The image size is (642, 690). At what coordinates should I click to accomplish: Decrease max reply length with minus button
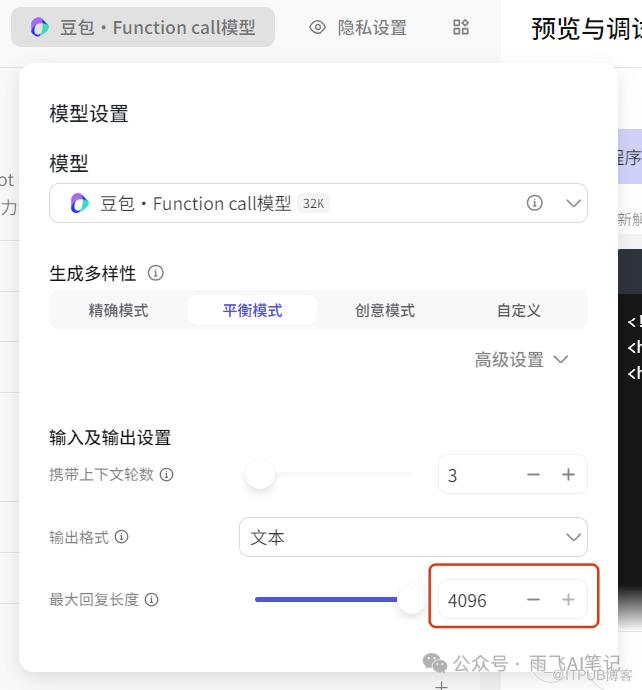tap(533, 600)
